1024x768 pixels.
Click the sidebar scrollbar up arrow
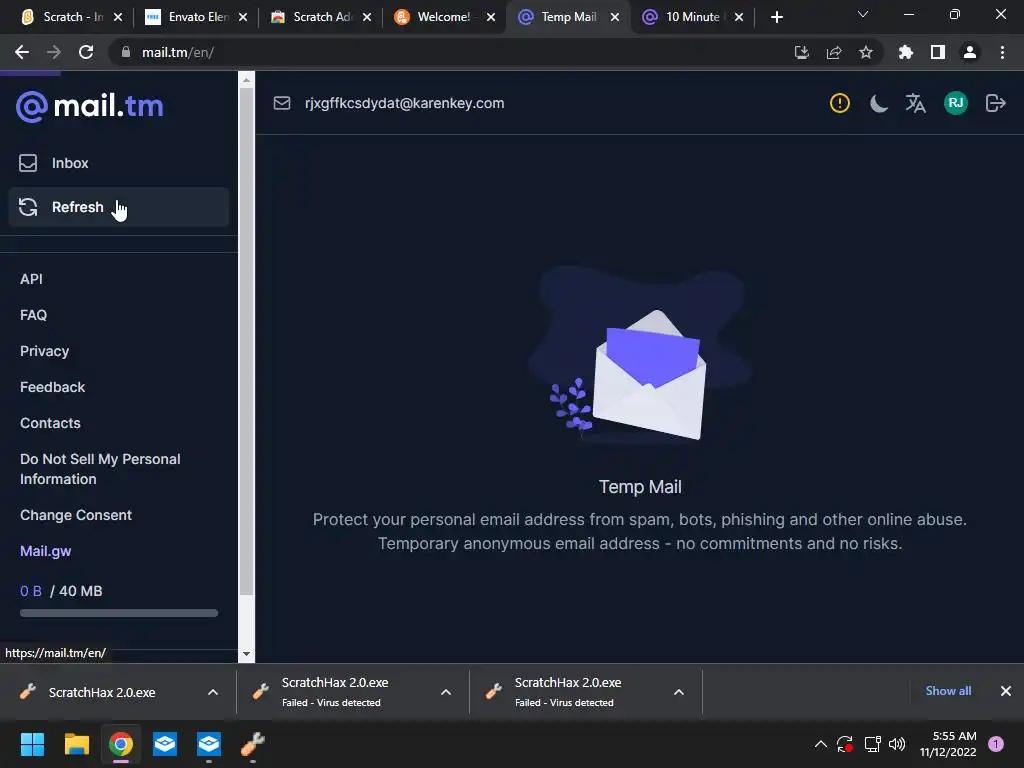pos(246,80)
